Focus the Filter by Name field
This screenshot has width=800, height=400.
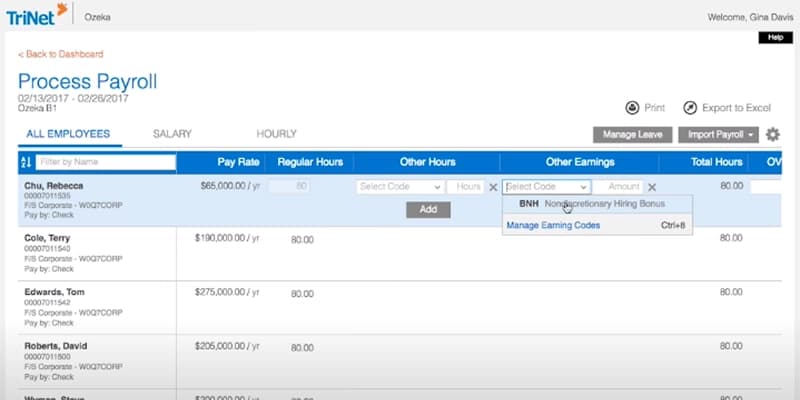coord(106,162)
